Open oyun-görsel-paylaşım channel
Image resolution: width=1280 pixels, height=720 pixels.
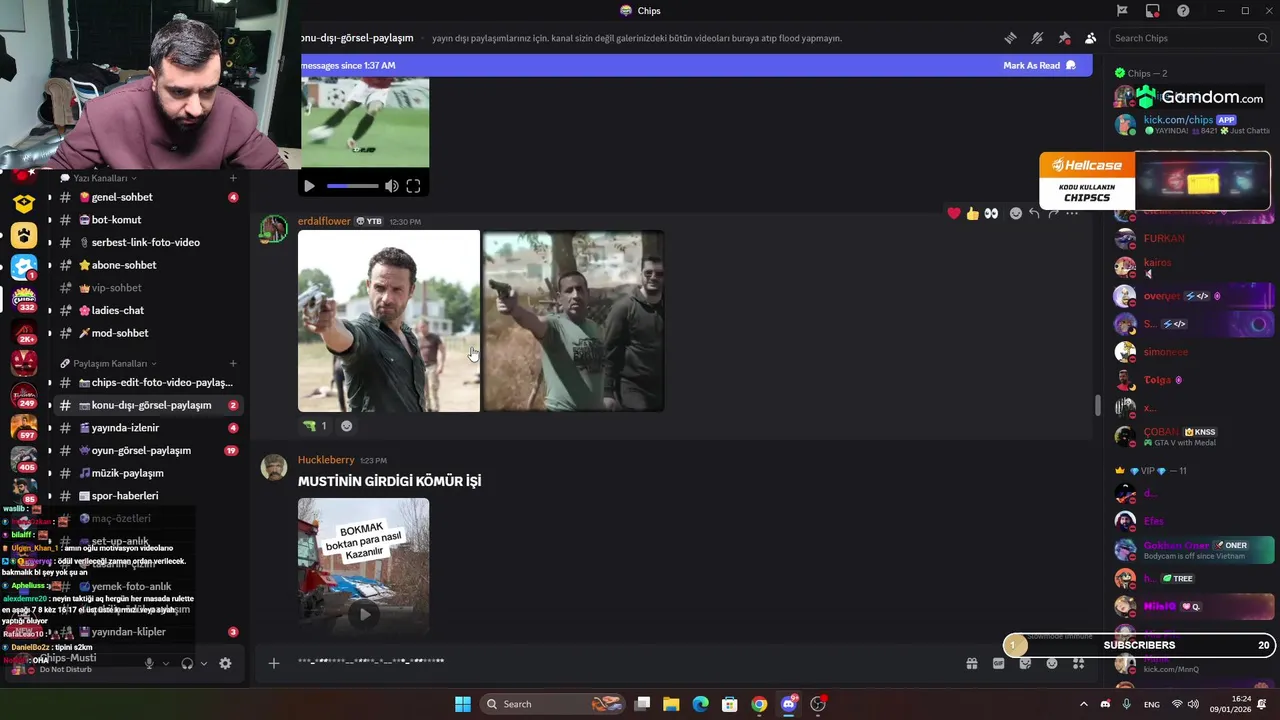[x=147, y=450]
